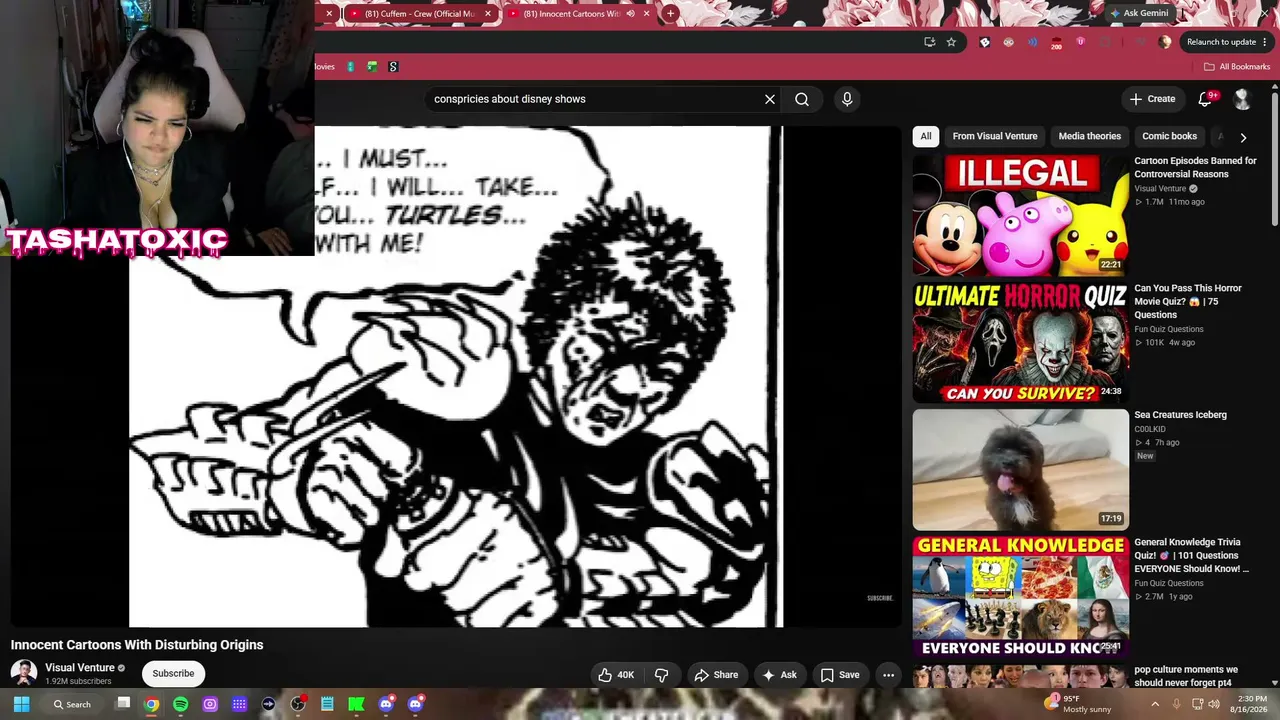
Task: Save the video to a playlist
Action: [840, 675]
